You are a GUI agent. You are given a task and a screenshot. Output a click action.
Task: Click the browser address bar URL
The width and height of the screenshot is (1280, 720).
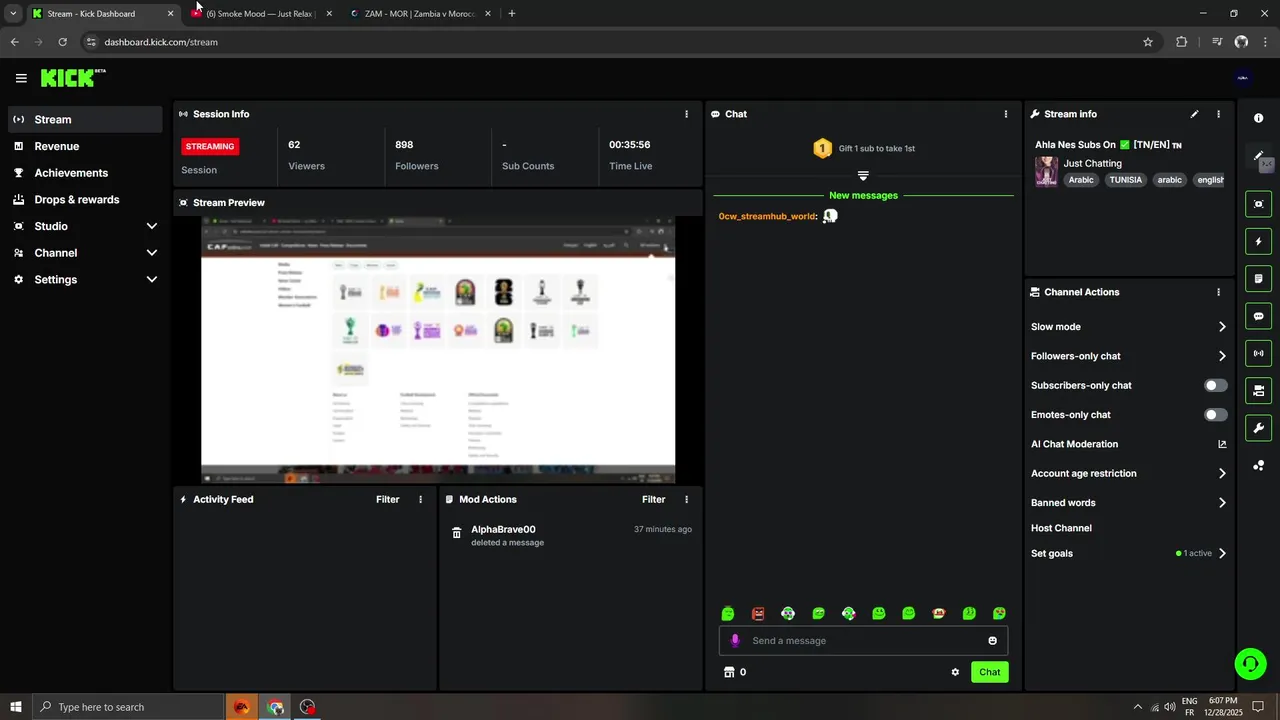click(161, 42)
